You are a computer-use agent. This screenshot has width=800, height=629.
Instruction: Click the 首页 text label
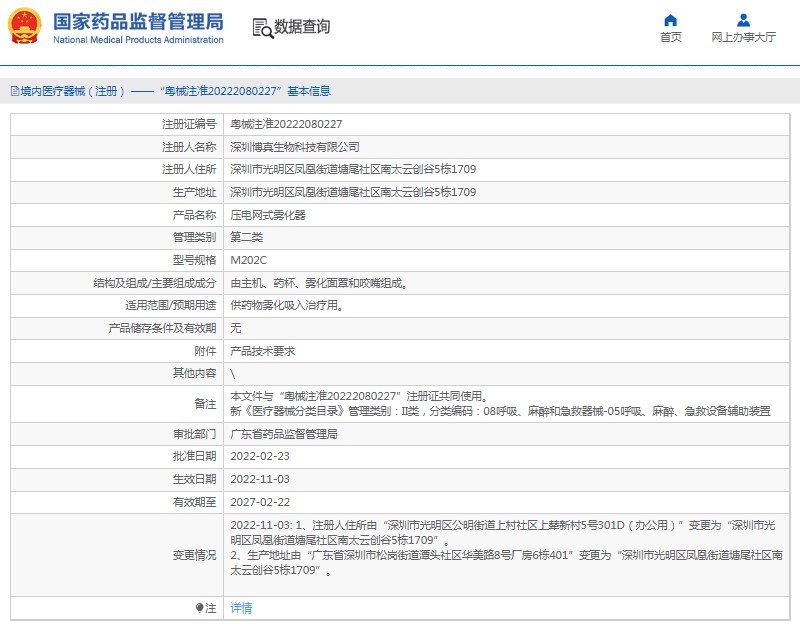click(671, 38)
